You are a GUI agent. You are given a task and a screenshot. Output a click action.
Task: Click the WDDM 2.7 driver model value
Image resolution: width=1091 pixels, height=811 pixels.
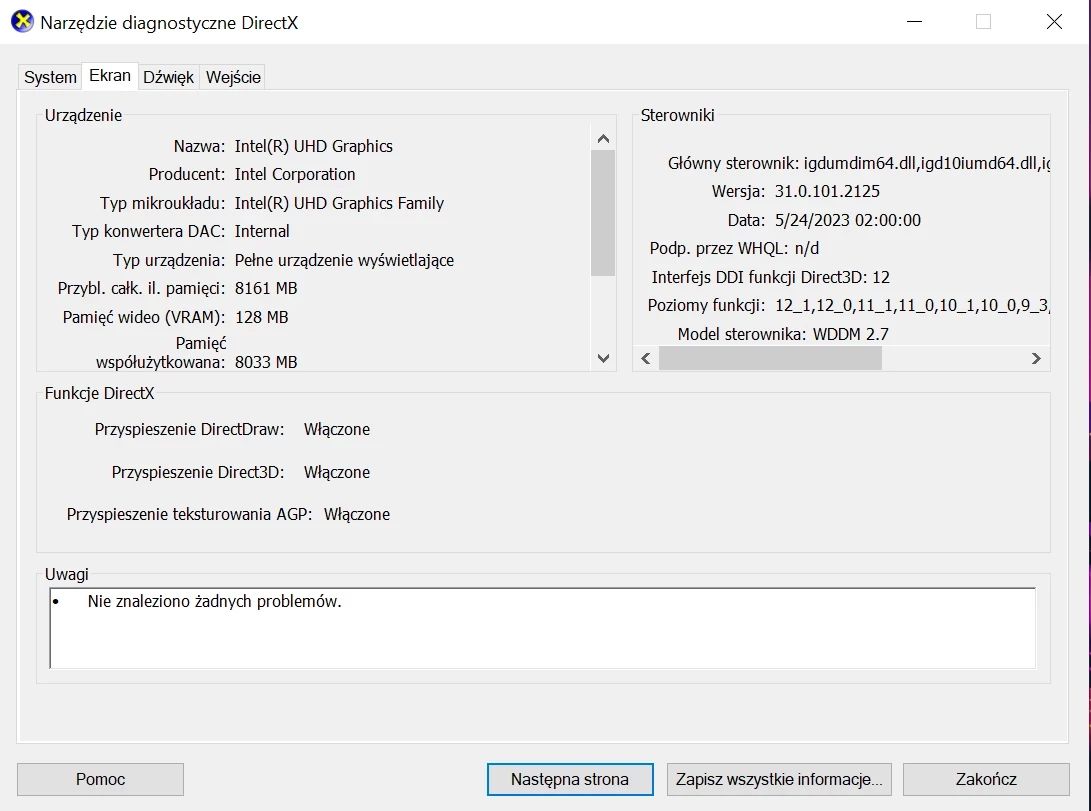pyautogui.click(x=850, y=334)
